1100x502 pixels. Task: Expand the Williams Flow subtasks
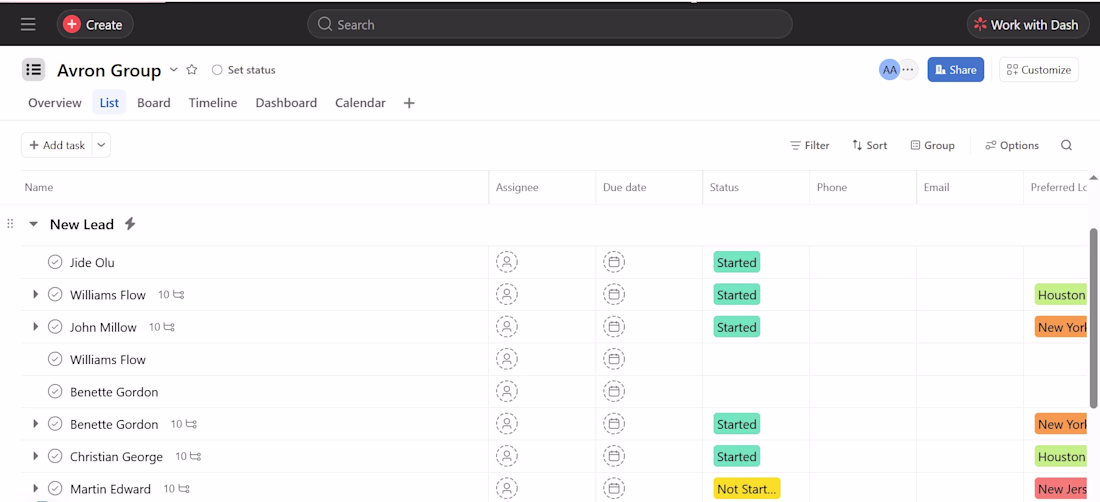[x=35, y=294]
